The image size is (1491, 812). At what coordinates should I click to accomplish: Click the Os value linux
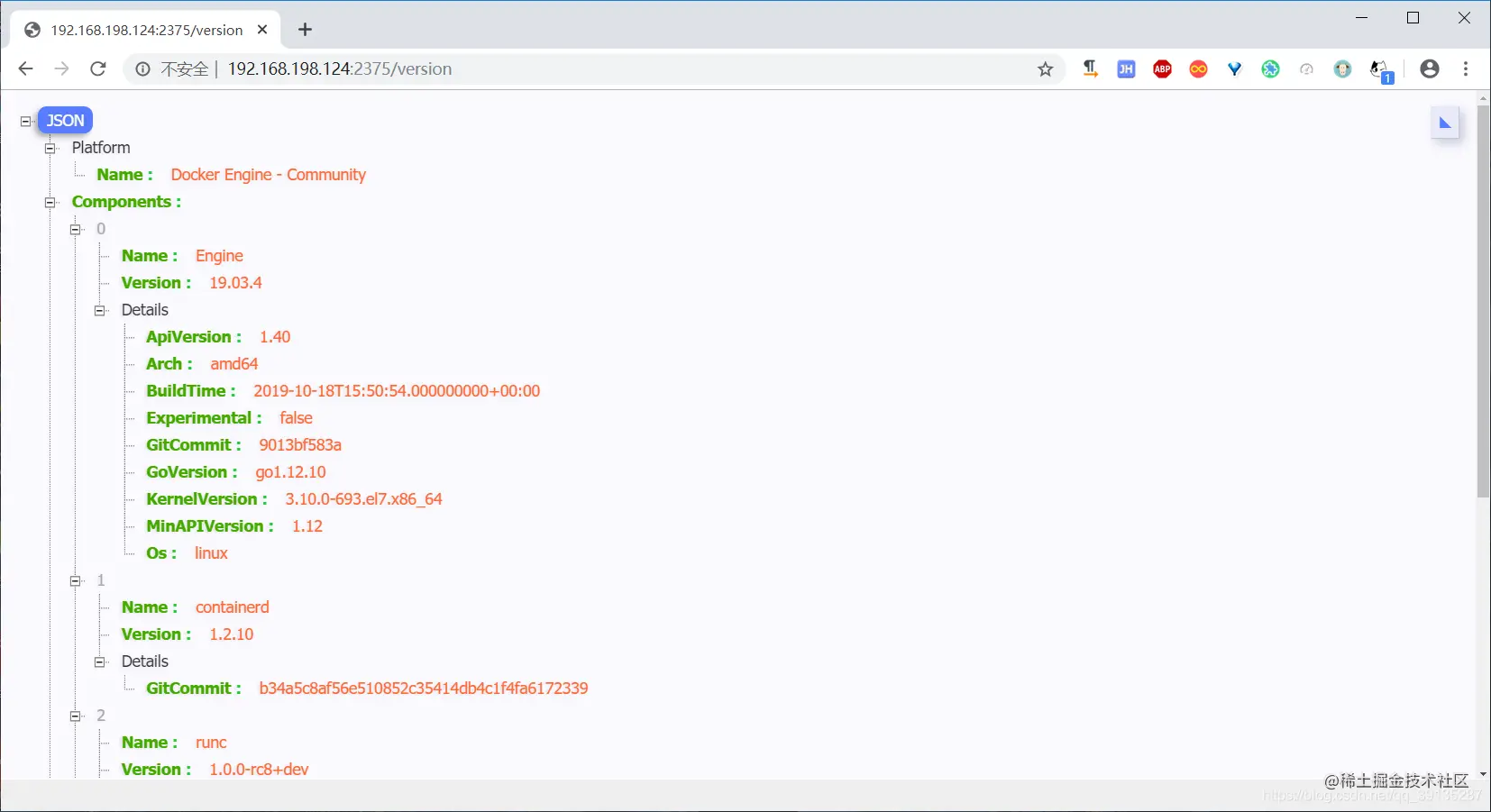pyautogui.click(x=211, y=553)
